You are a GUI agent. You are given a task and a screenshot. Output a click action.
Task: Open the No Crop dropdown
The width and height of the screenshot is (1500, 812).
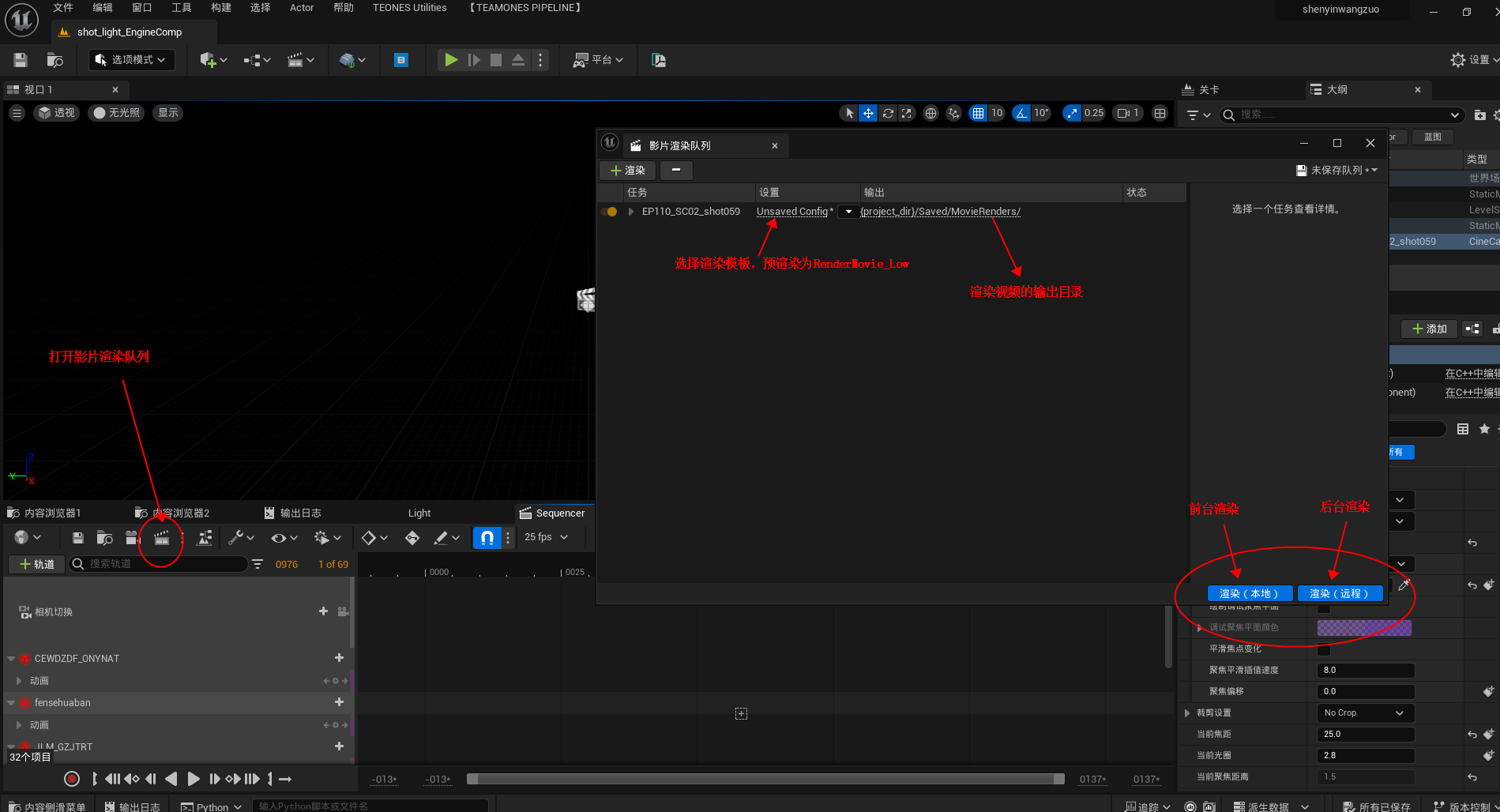click(1364, 712)
